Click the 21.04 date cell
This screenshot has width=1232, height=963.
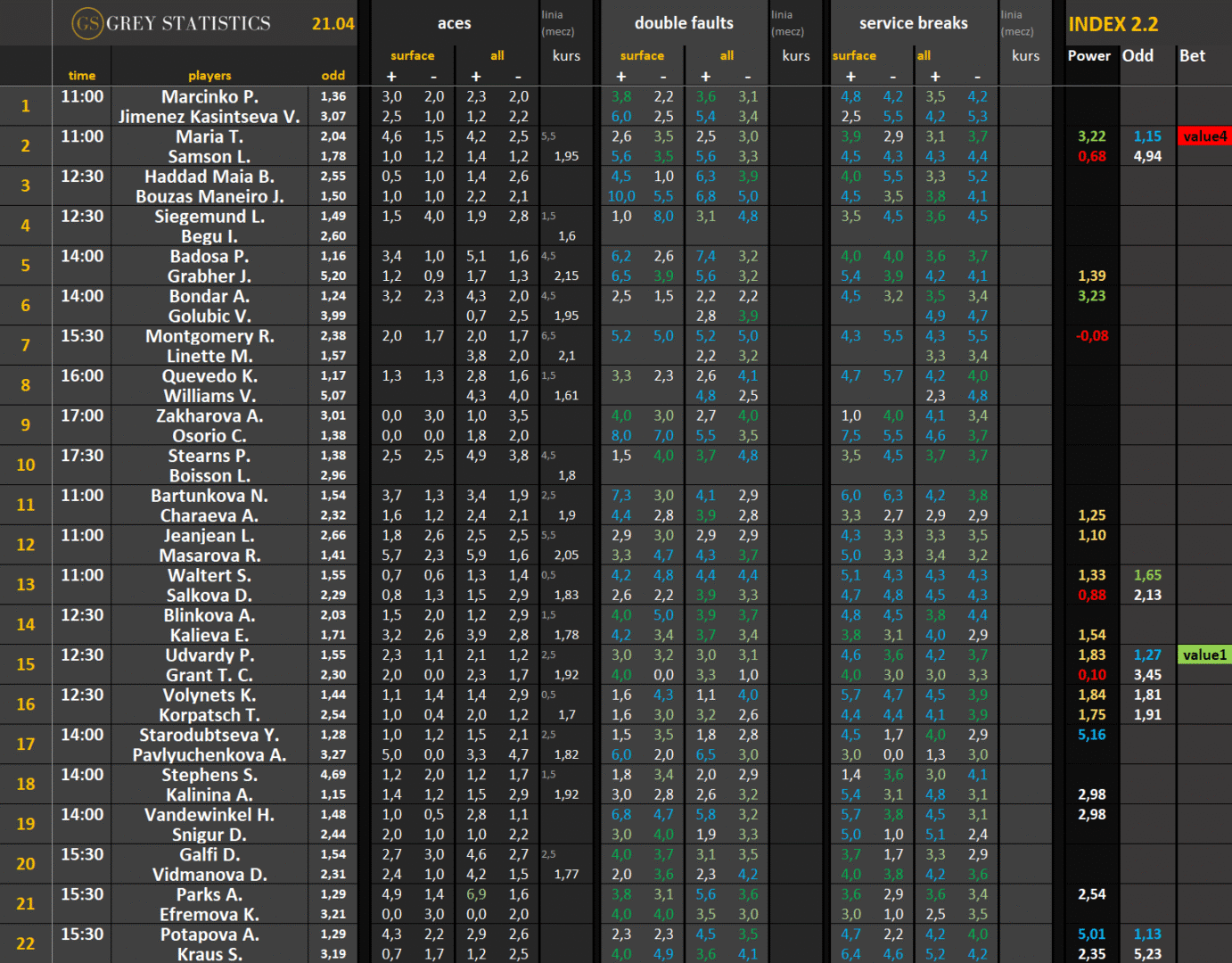333,24
